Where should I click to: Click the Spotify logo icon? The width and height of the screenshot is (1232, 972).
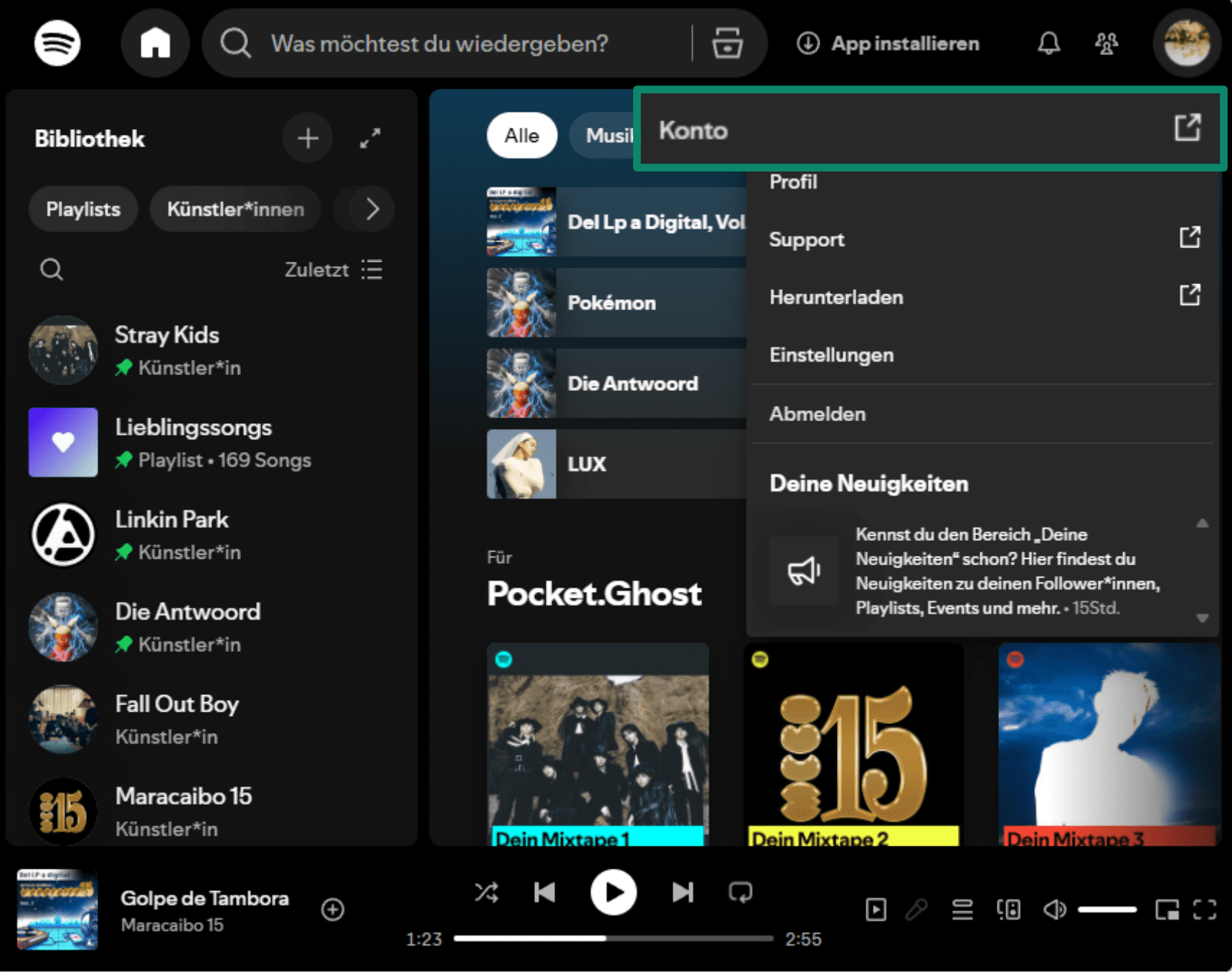pyautogui.click(x=57, y=43)
